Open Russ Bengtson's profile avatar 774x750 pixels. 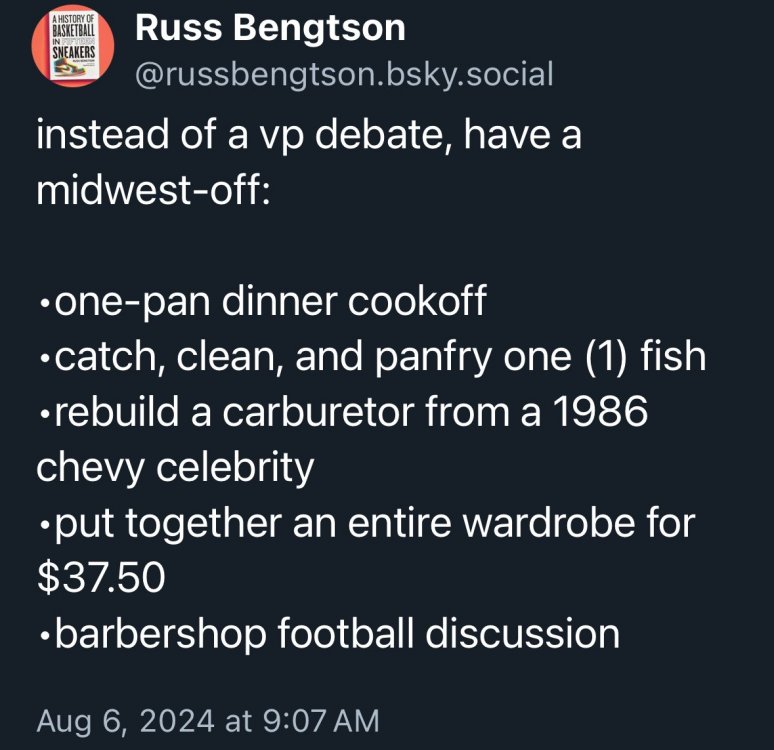point(69,50)
